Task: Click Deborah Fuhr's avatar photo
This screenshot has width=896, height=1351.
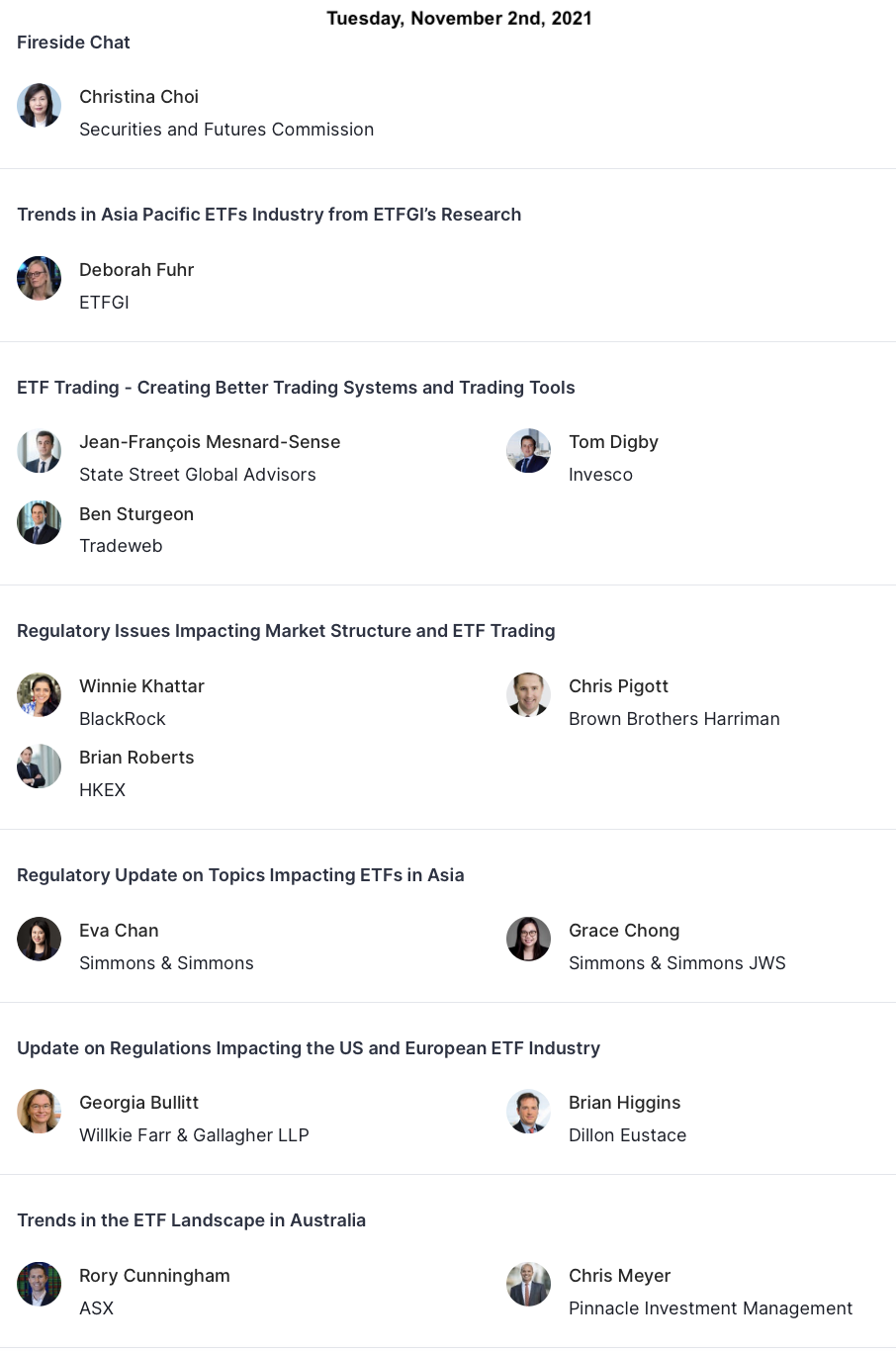Action: pyautogui.click(x=39, y=279)
